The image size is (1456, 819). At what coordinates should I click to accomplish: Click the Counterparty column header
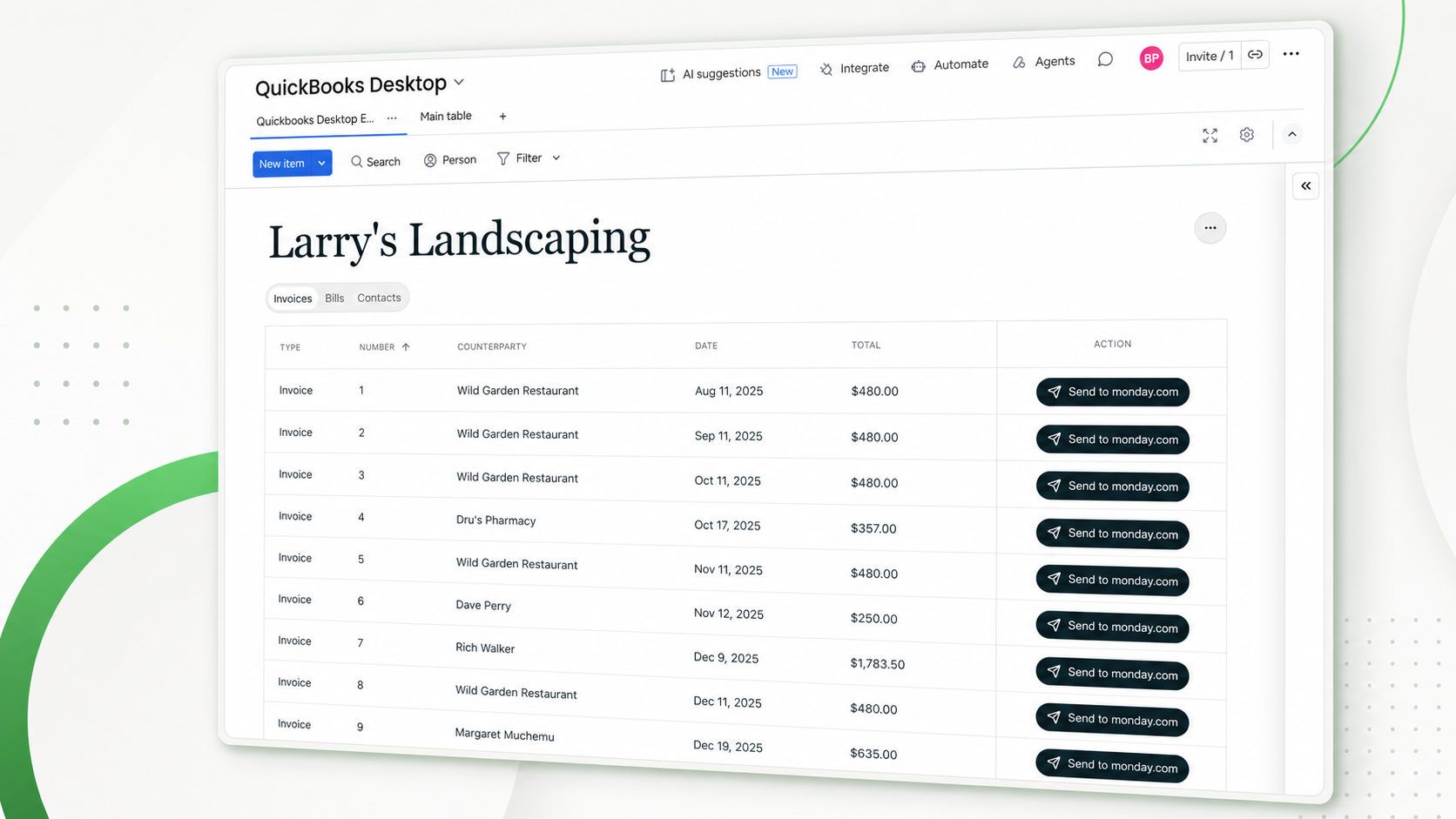(x=492, y=346)
